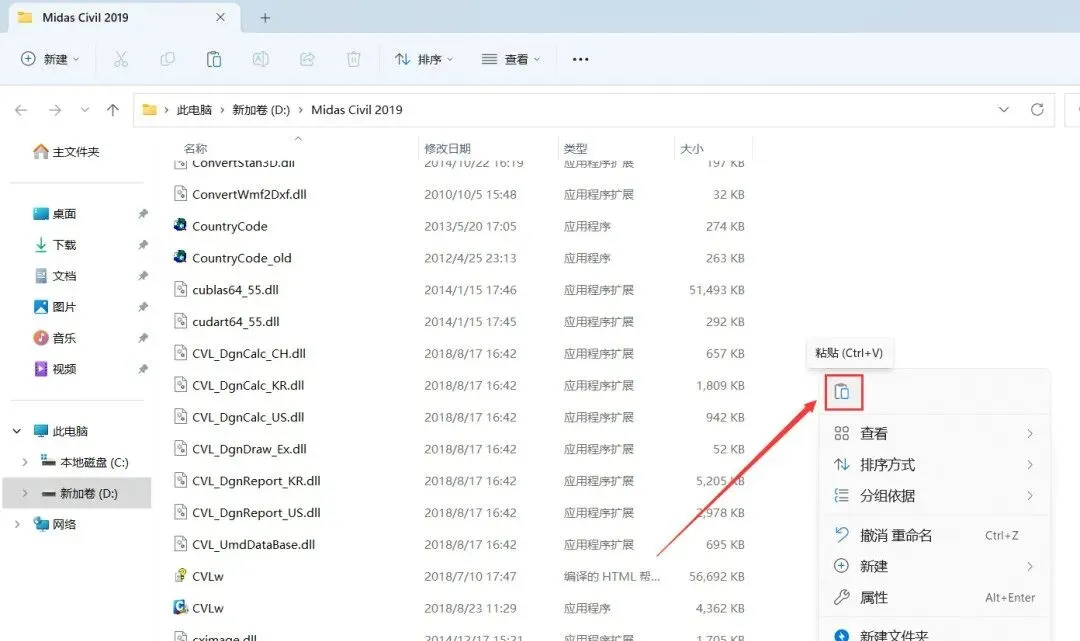Expand the 本地磁盘 (C:) tree node
Screen dimensions: 1080x641
tap(25, 462)
